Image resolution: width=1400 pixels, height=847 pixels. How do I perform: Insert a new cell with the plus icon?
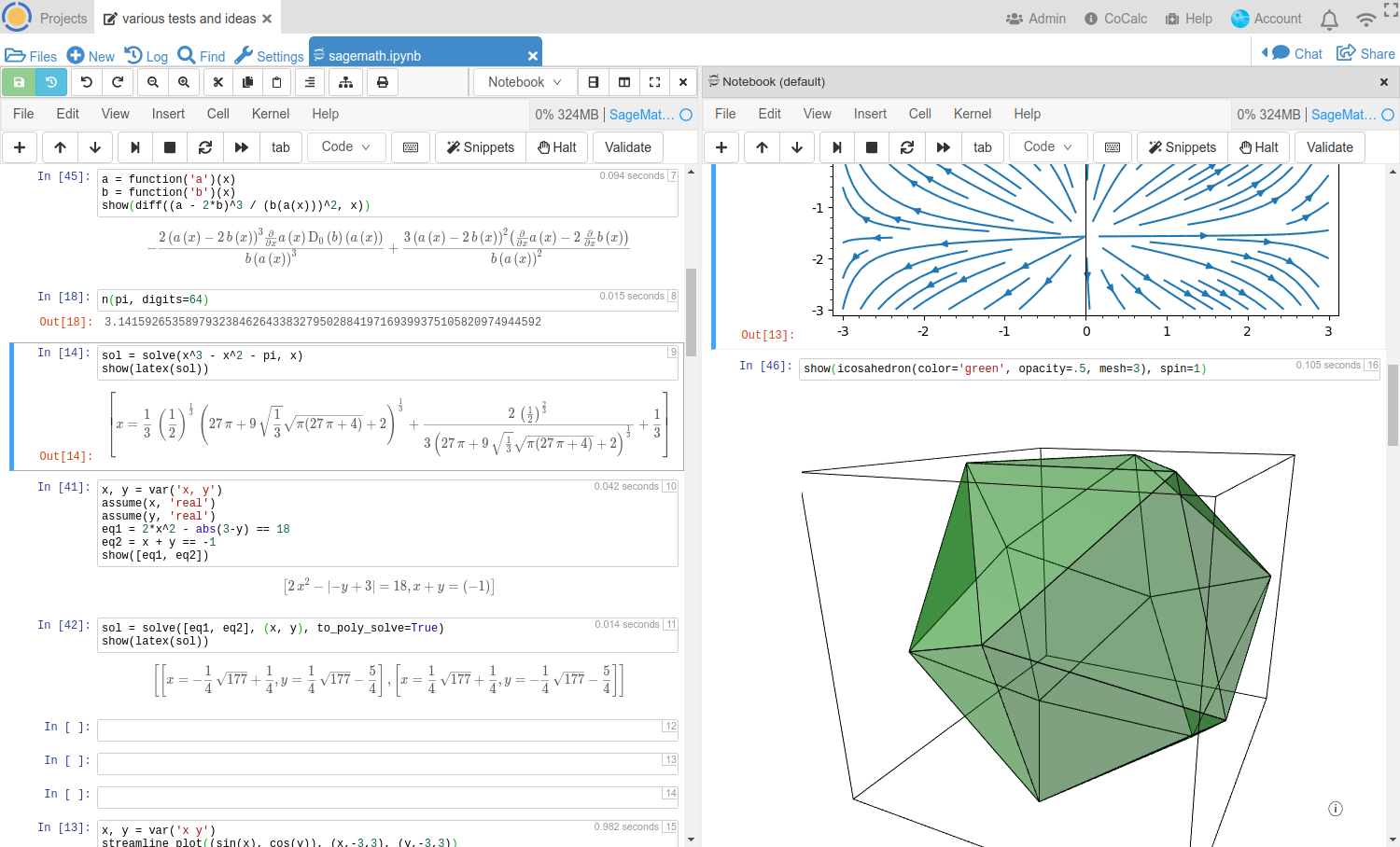point(19,147)
